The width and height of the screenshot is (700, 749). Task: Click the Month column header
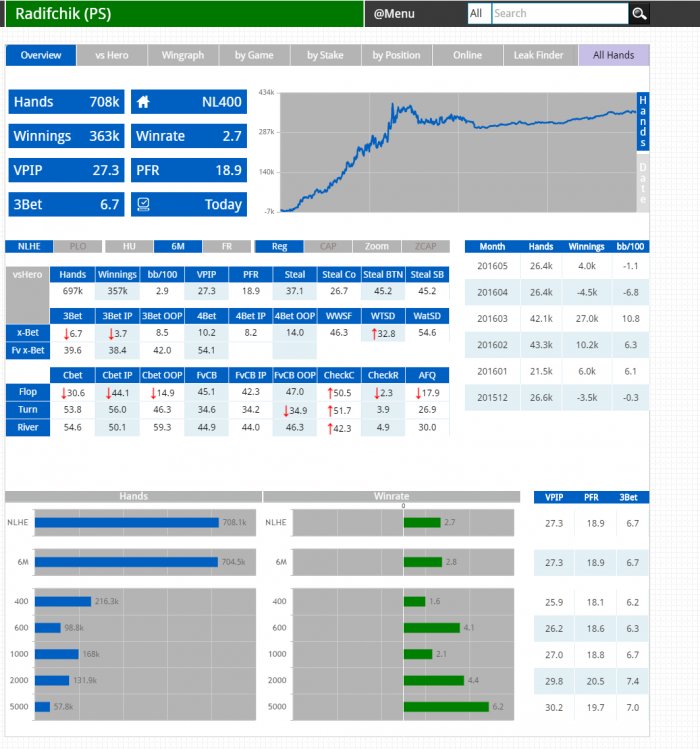click(x=492, y=246)
